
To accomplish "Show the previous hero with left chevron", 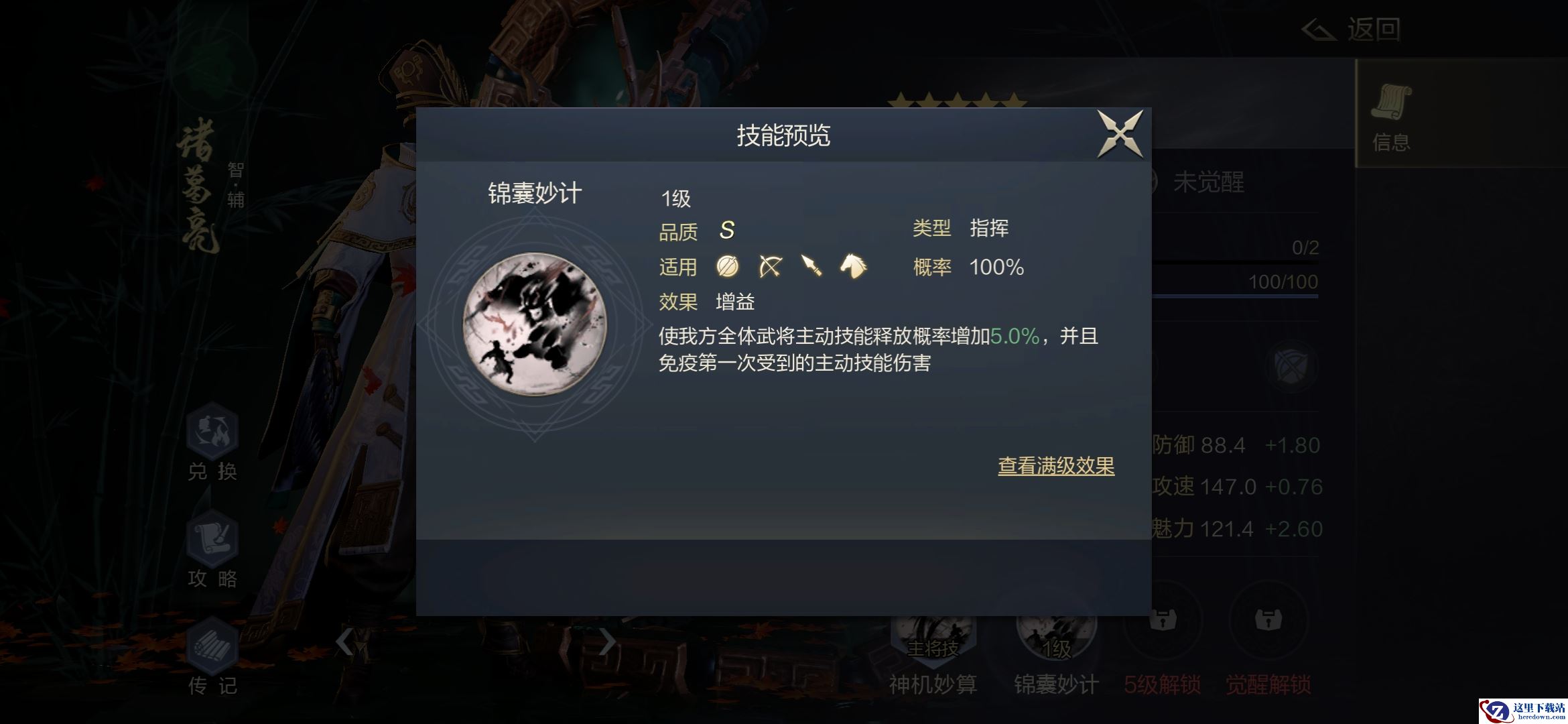I will (x=344, y=642).
